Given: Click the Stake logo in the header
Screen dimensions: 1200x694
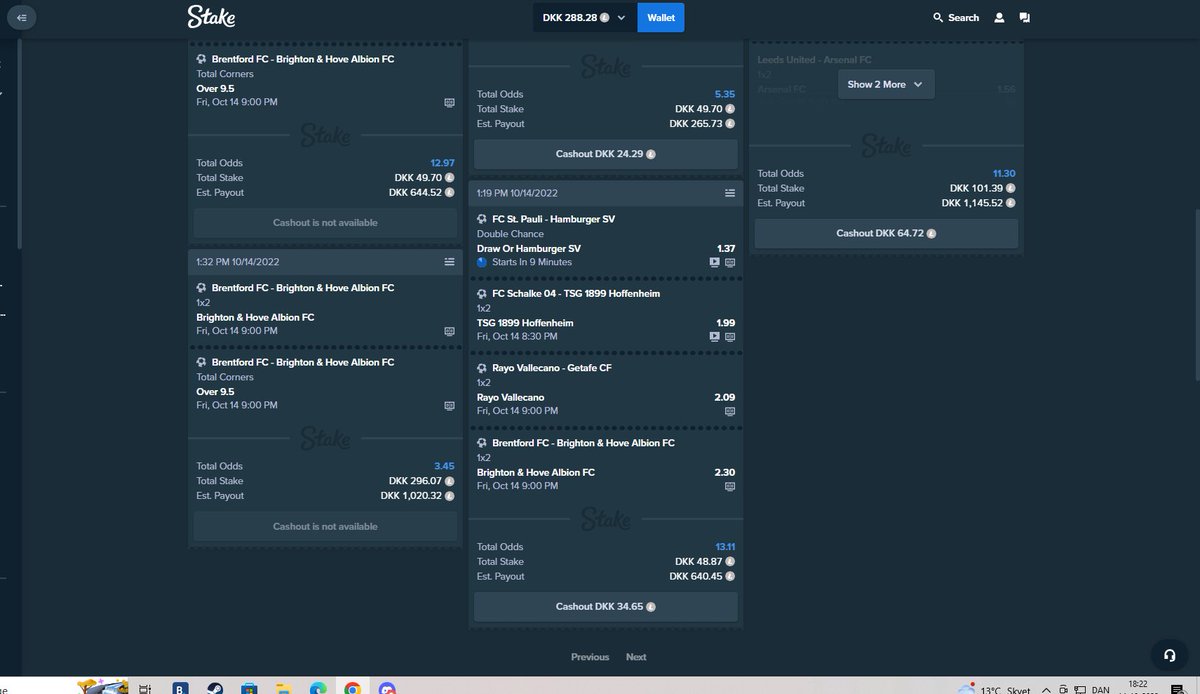Looking at the screenshot, I should (209, 17).
